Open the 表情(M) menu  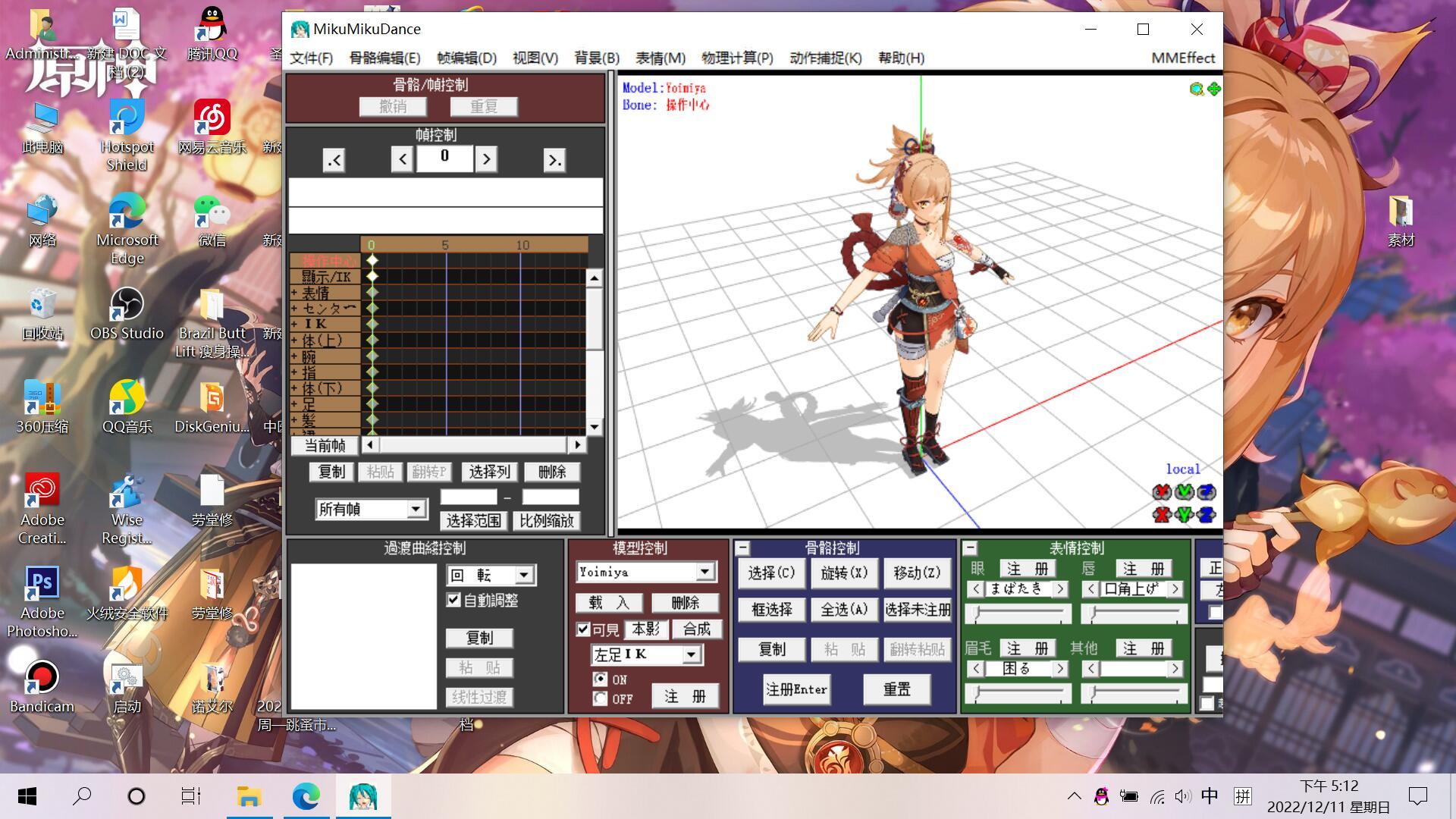pos(660,58)
